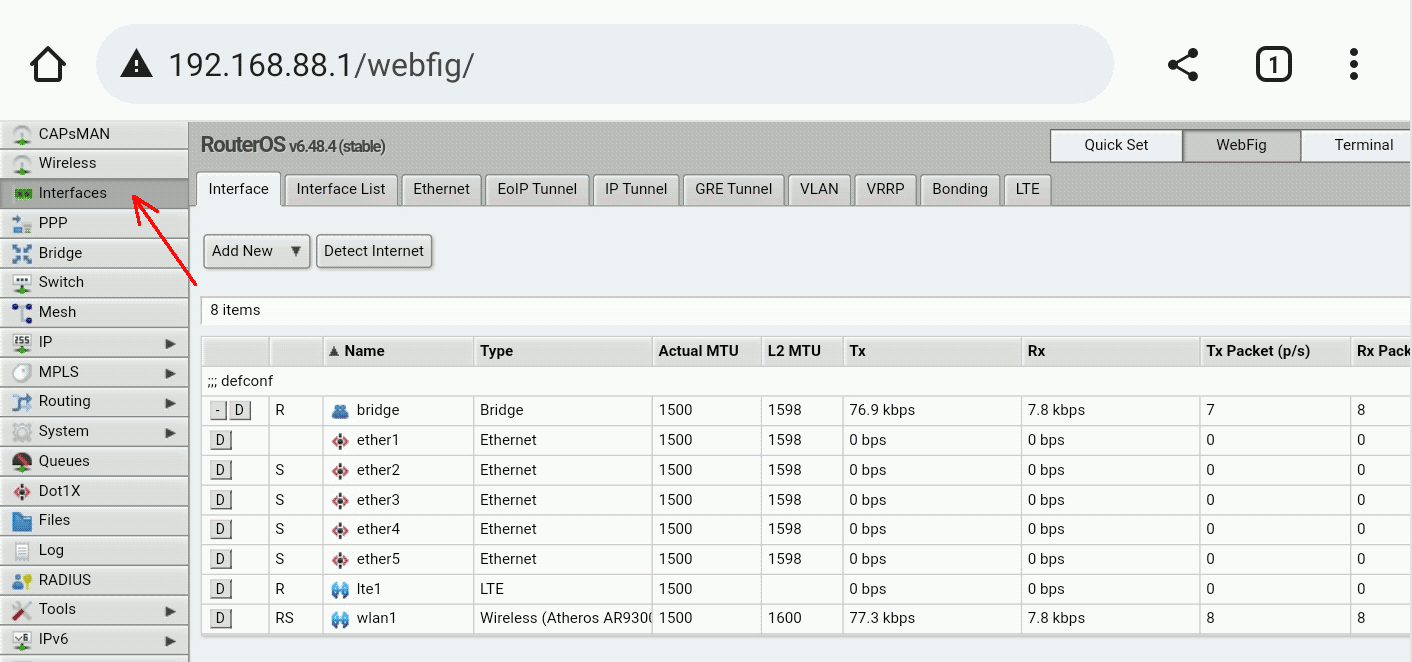Open RADIUS in the sidebar
Screen dimensions: 1412x662
(94, 580)
